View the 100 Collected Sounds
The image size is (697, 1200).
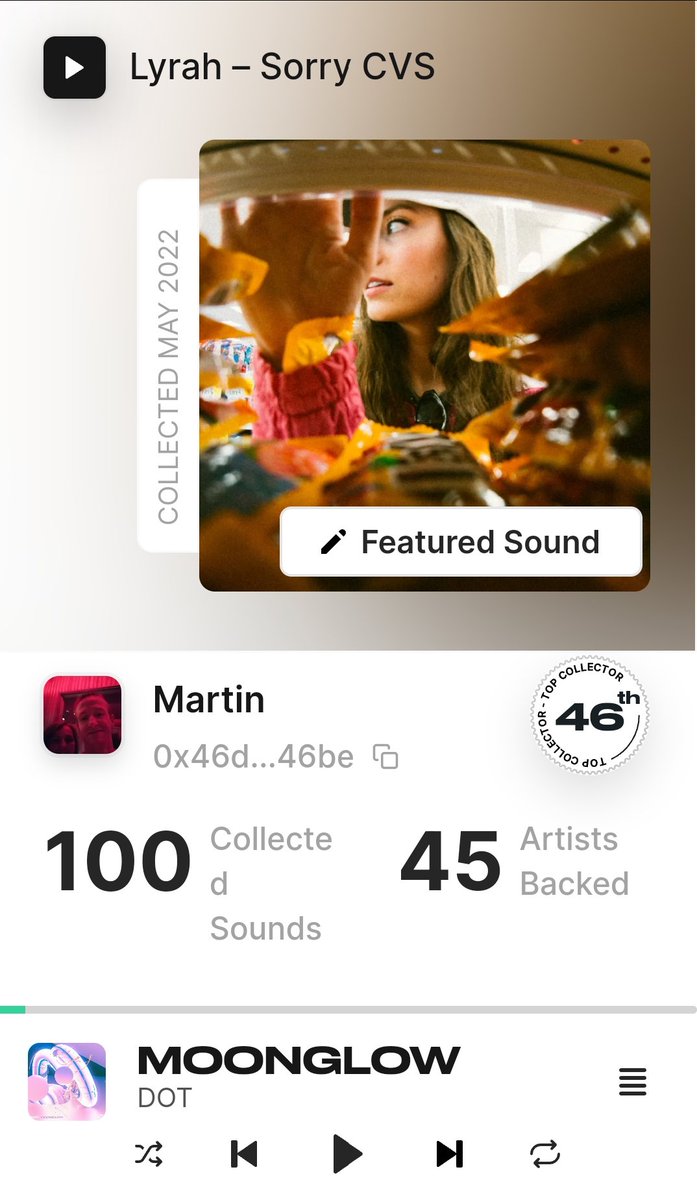pyautogui.click(x=188, y=884)
